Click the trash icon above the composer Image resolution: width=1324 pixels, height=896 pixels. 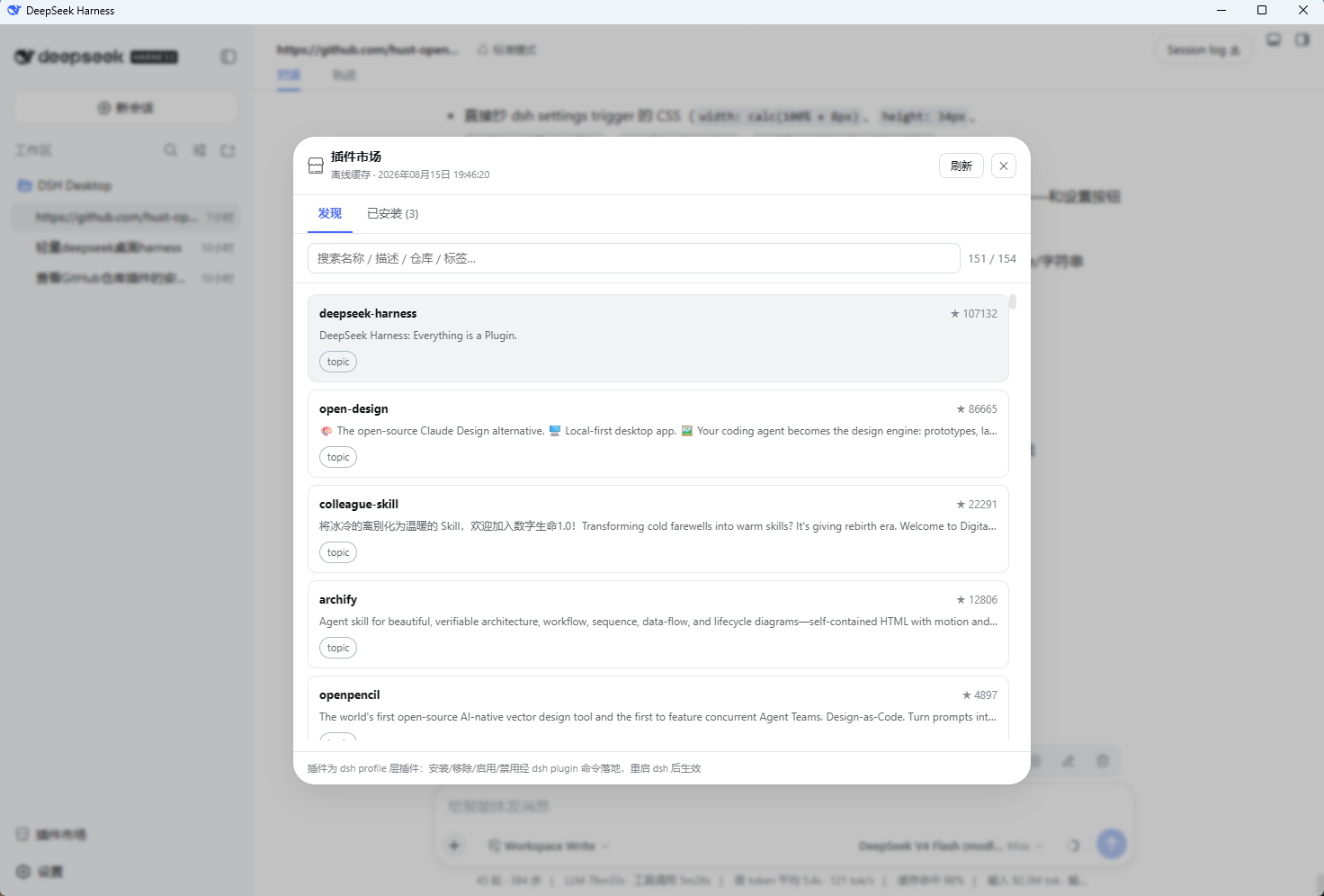point(1103,761)
